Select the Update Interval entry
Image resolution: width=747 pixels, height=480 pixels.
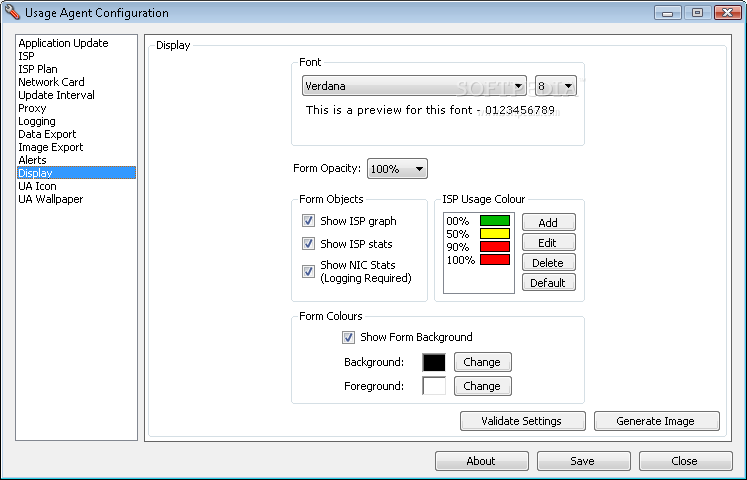56,95
